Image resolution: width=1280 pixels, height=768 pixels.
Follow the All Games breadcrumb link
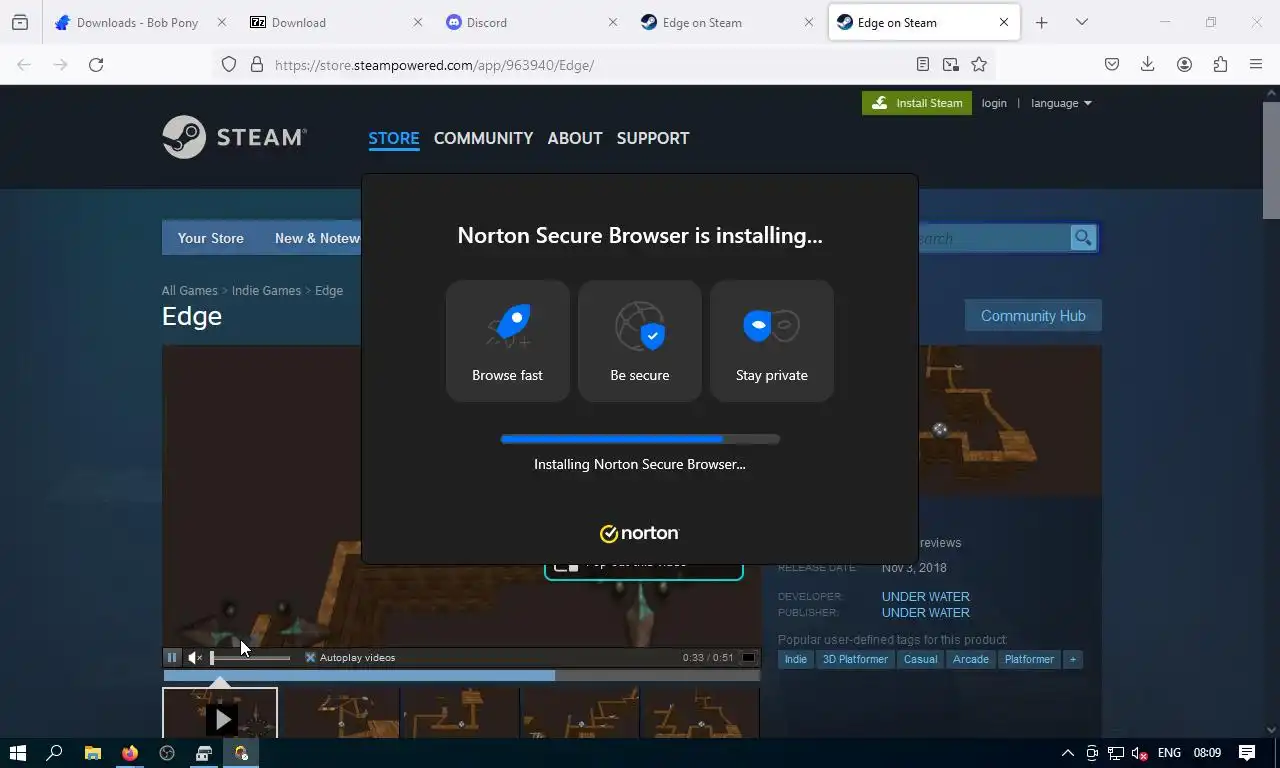pyautogui.click(x=190, y=290)
